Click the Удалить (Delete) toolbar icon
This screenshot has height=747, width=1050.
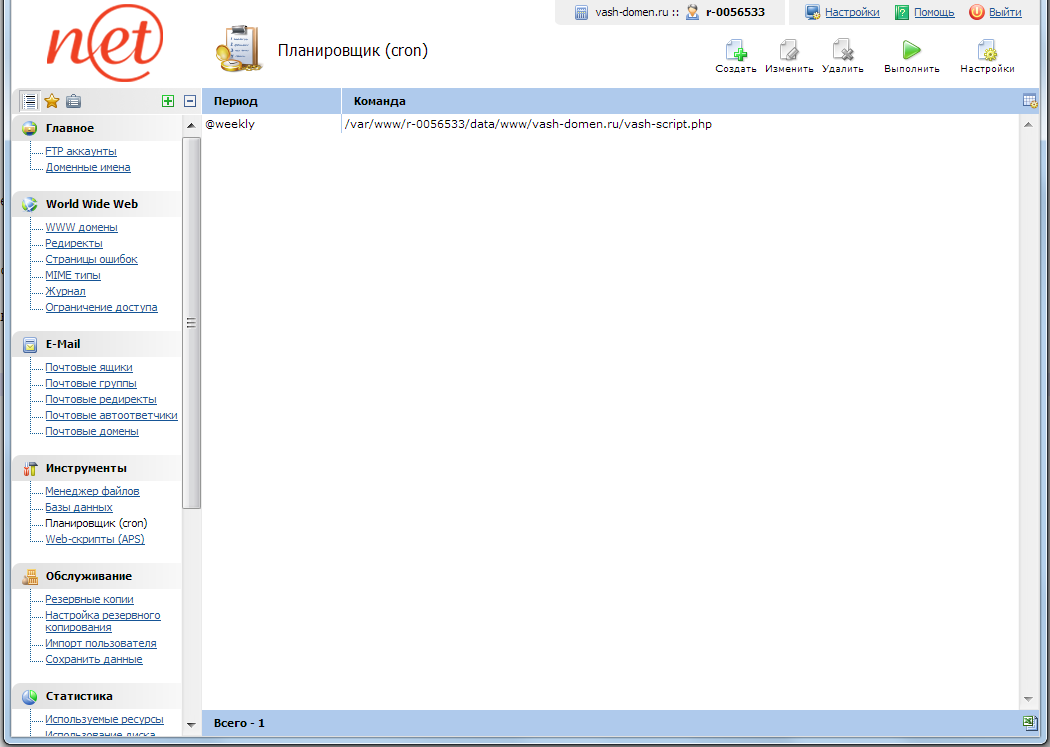pyautogui.click(x=842, y=52)
